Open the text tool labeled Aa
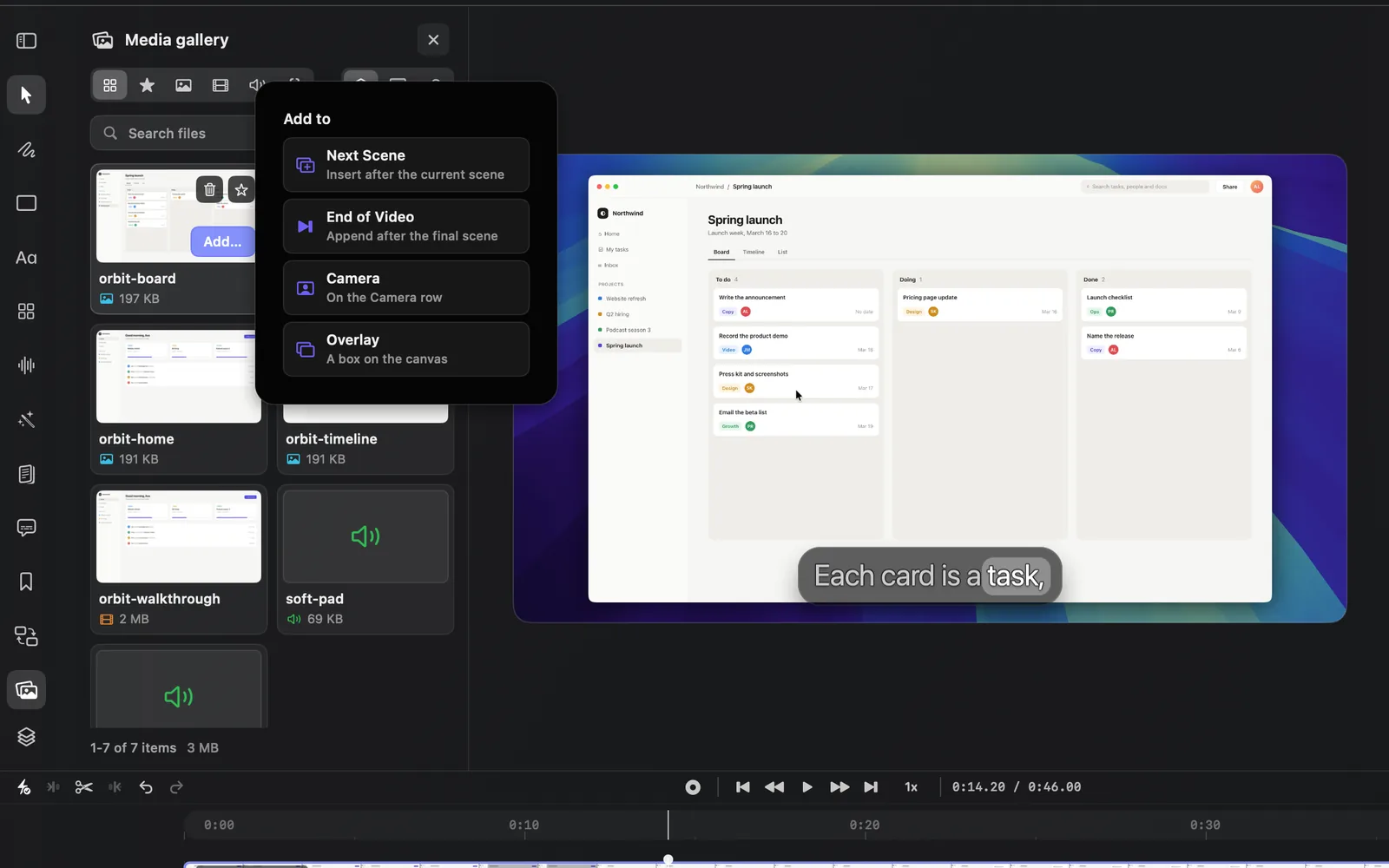The image size is (1389, 868). click(x=26, y=258)
